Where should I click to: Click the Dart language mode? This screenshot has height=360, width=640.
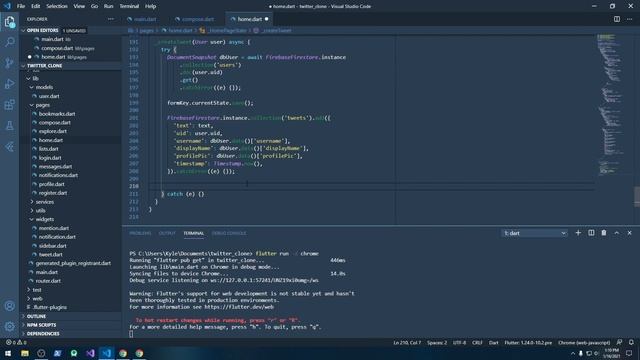pos(493,342)
